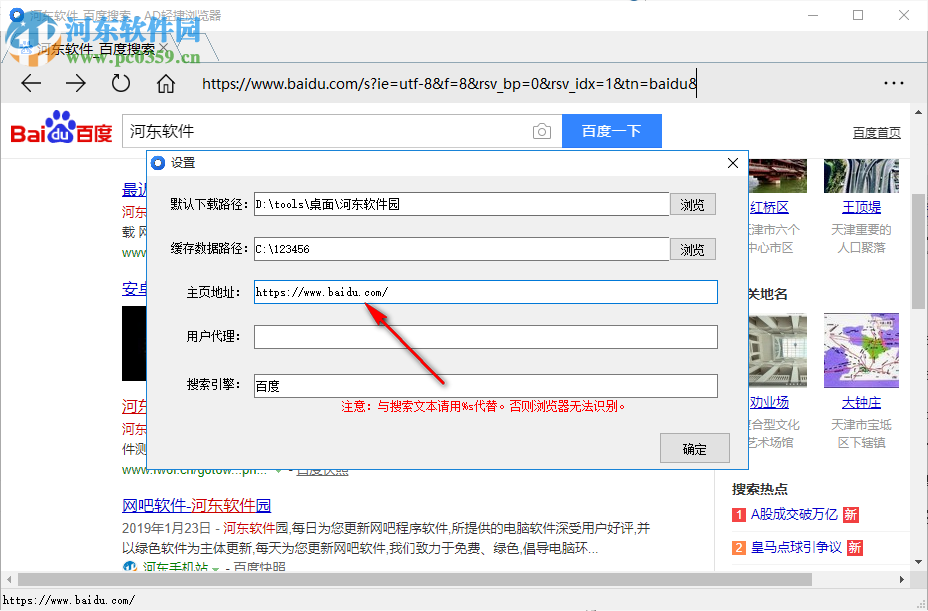Switch to the 河东软件 百度搜索 tab
The image size is (928, 611).
[x=97, y=47]
